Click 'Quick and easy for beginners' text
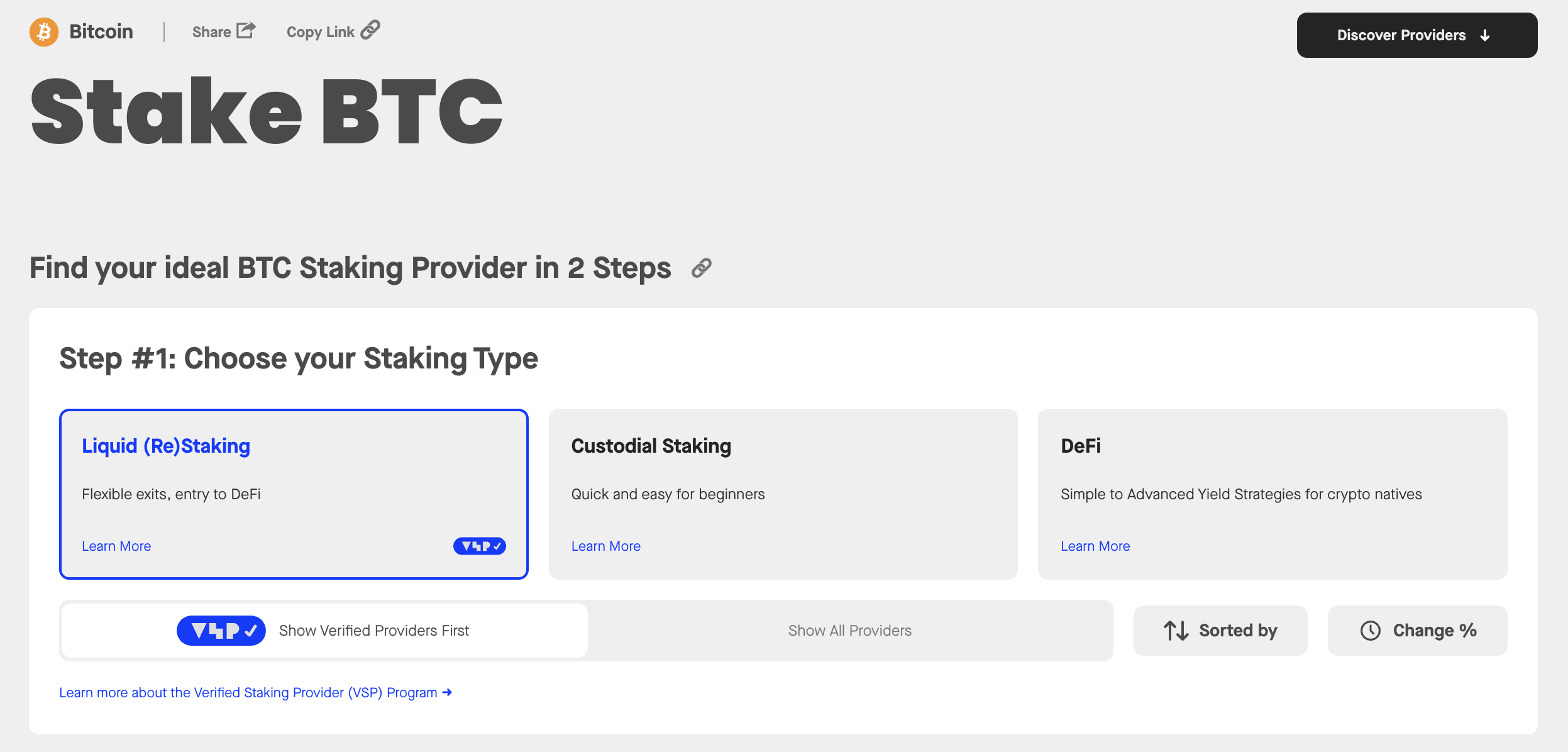The image size is (1568, 752). tap(668, 494)
